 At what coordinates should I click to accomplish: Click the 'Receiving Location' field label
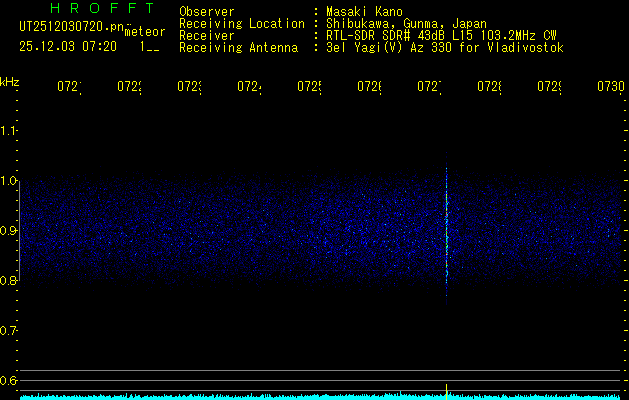point(242,23)
